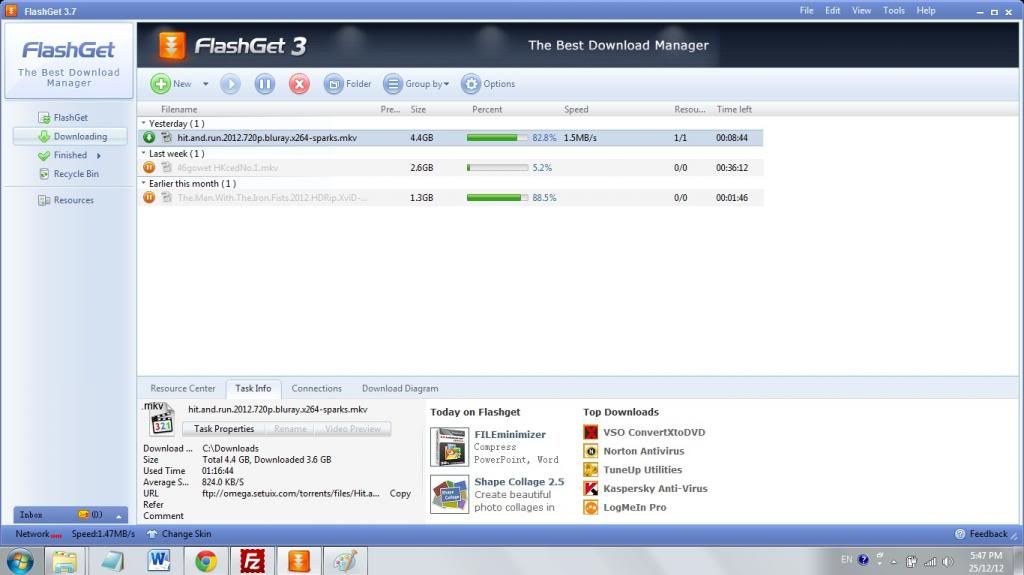This screenshot has width=1024, height=575.
Task: Click paused icon of 46gowet.HKcedNo.1.mkv
Action: coord(149,168)
